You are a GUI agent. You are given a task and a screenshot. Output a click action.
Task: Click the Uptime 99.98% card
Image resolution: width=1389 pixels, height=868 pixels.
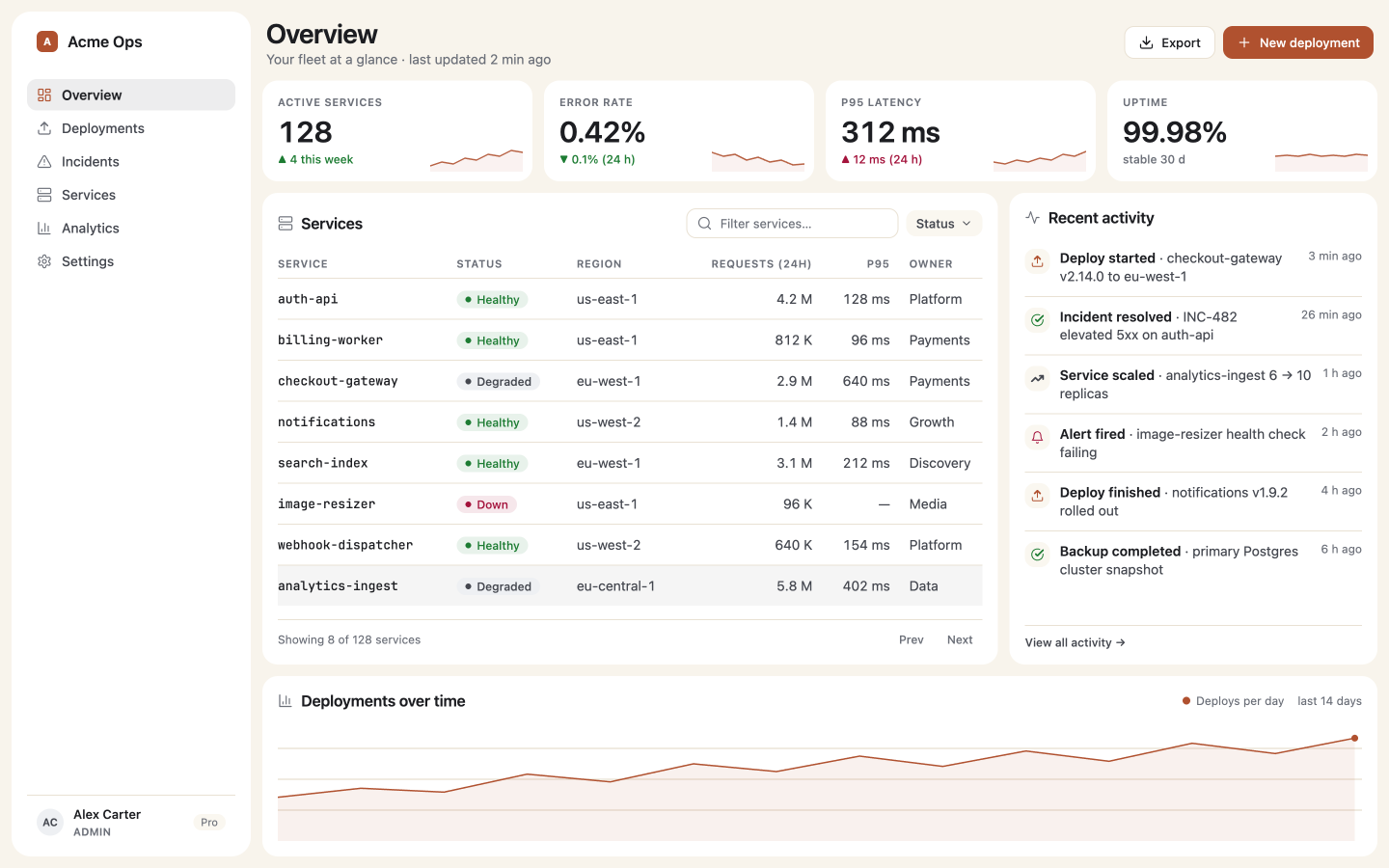point(1242,131)
